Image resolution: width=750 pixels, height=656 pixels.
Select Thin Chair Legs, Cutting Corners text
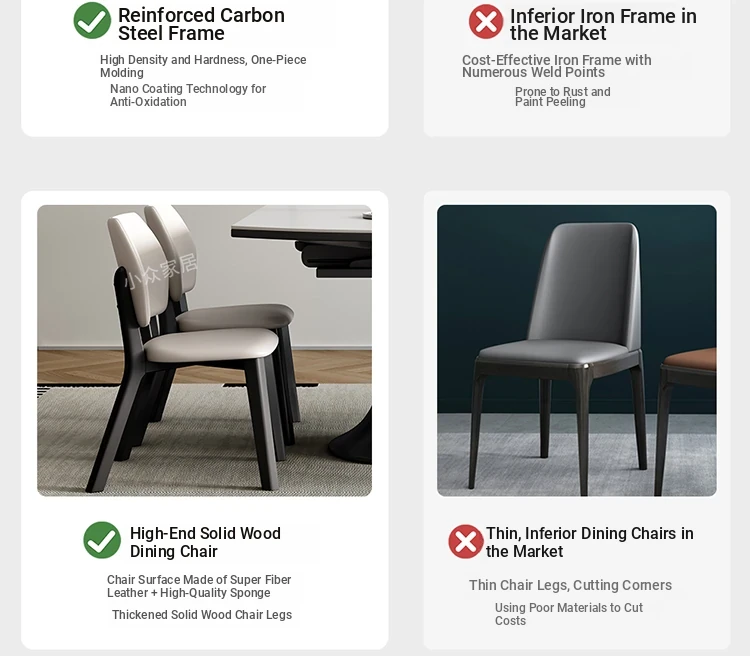[x=570, y=585]
